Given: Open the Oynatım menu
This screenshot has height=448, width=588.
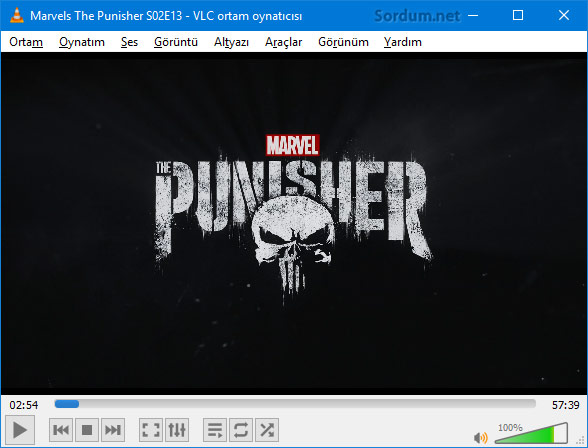Looking at the screenshot, I should click(x=82, y=42).
